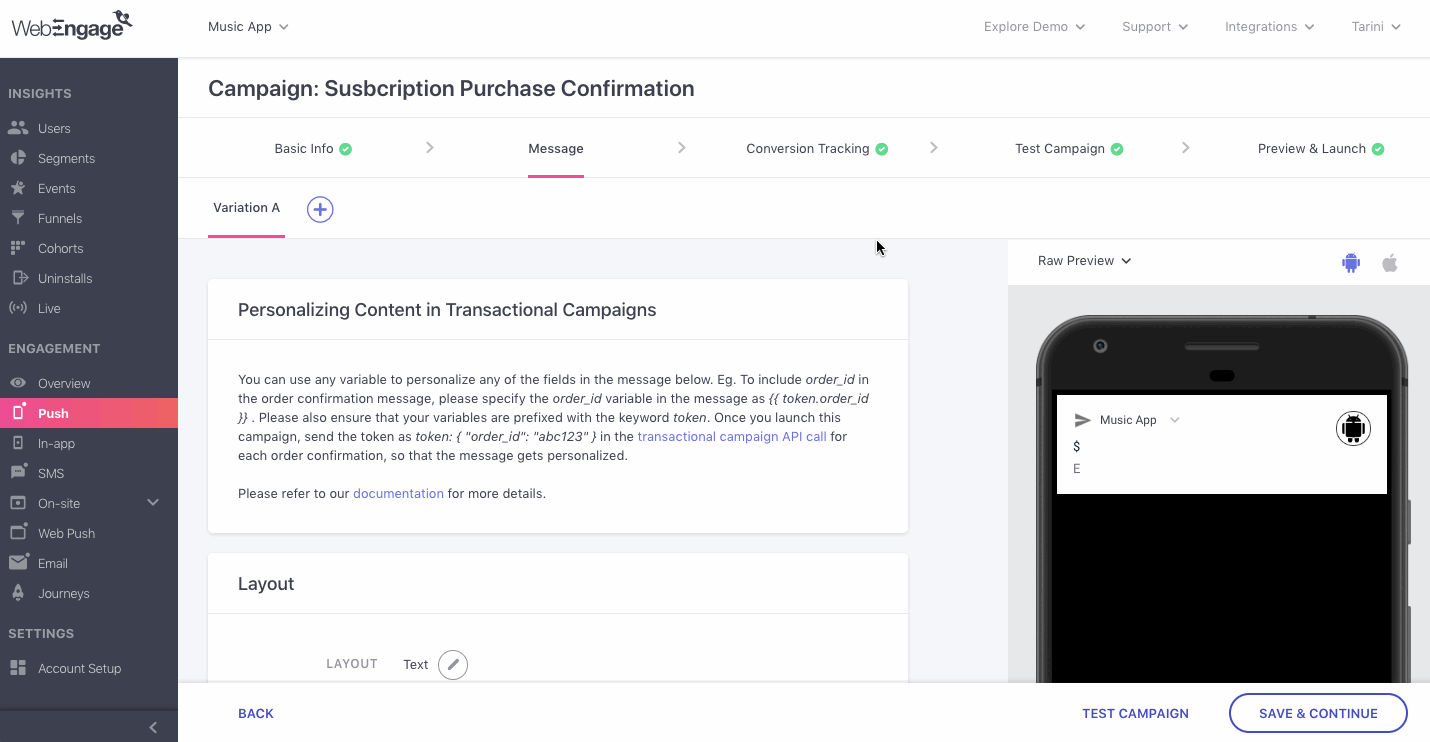The width and height of the screenshot is (1430, 742).
Task: Open Account Setup in sidebar
Action: click(x=79, y=668)
